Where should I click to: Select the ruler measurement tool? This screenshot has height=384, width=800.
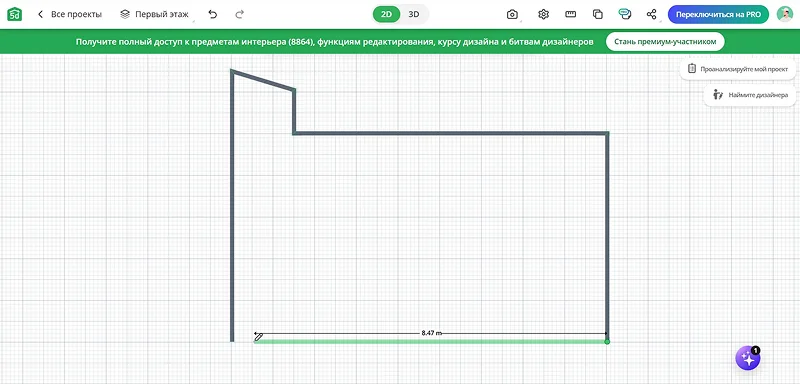pyautogui.click(x=571, y=14)
